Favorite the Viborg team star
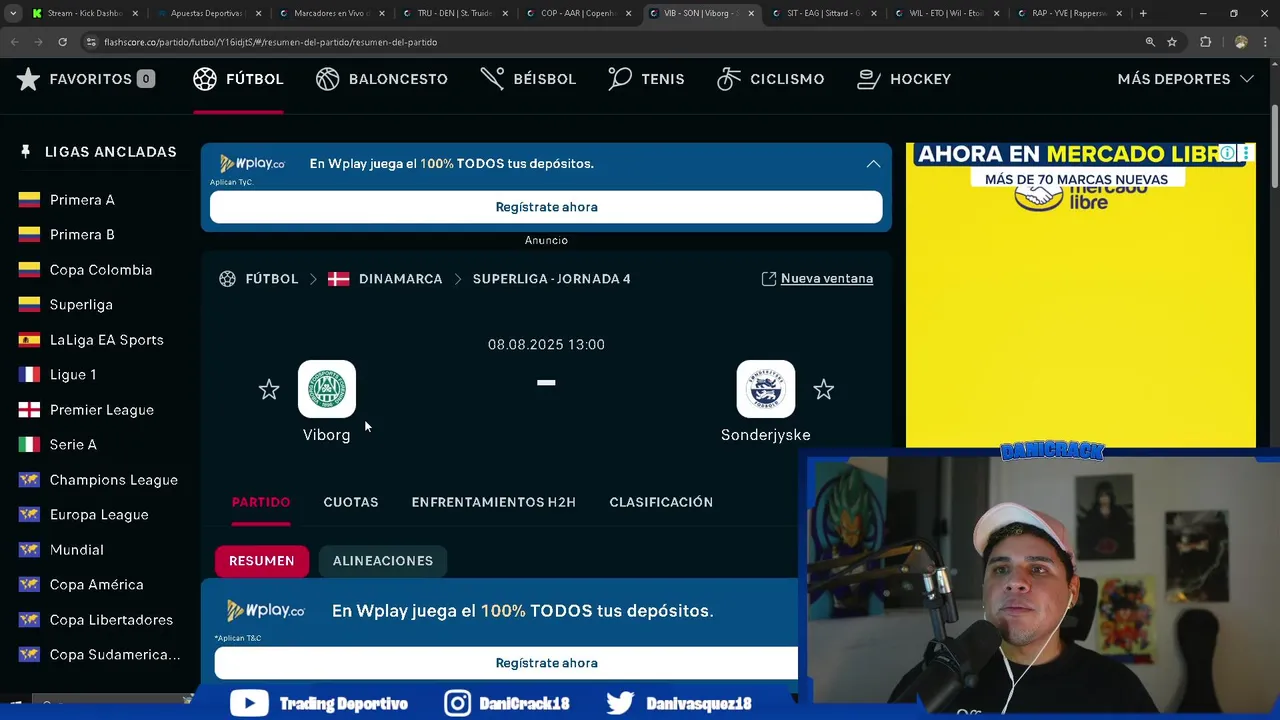Viewport: 1280px width, 720px height. pyautogui.click(x=269, y=390)
